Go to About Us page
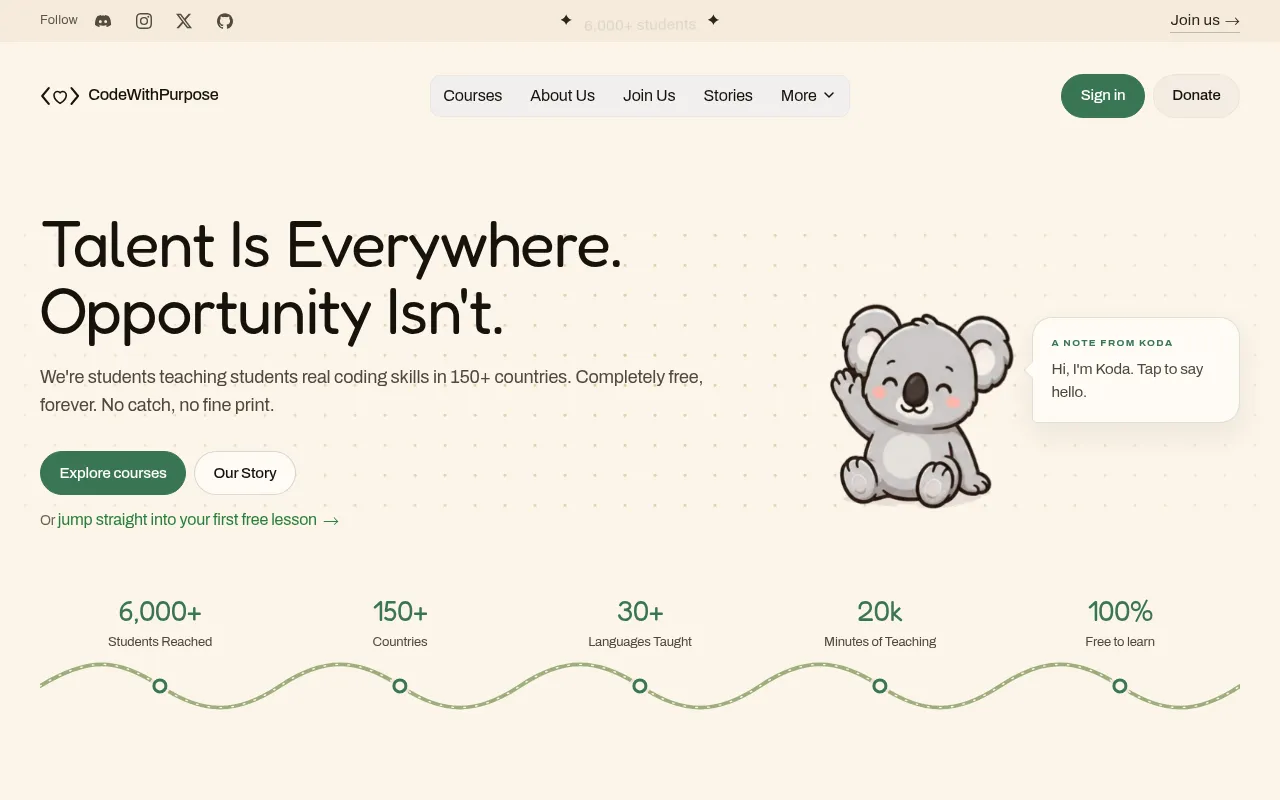This screenshot has height=800, width=1280. click(x=562, y=96)
